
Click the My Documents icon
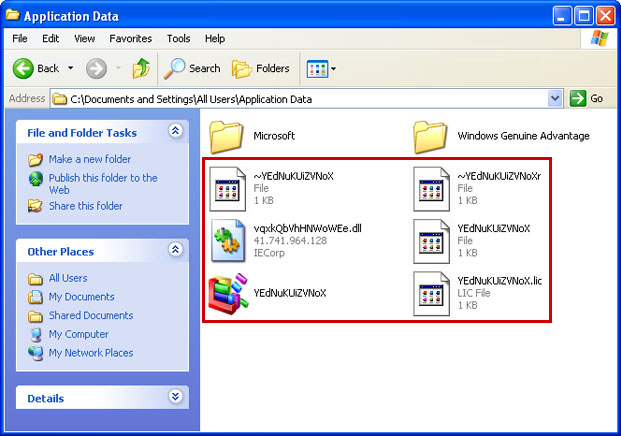point(35,297)
